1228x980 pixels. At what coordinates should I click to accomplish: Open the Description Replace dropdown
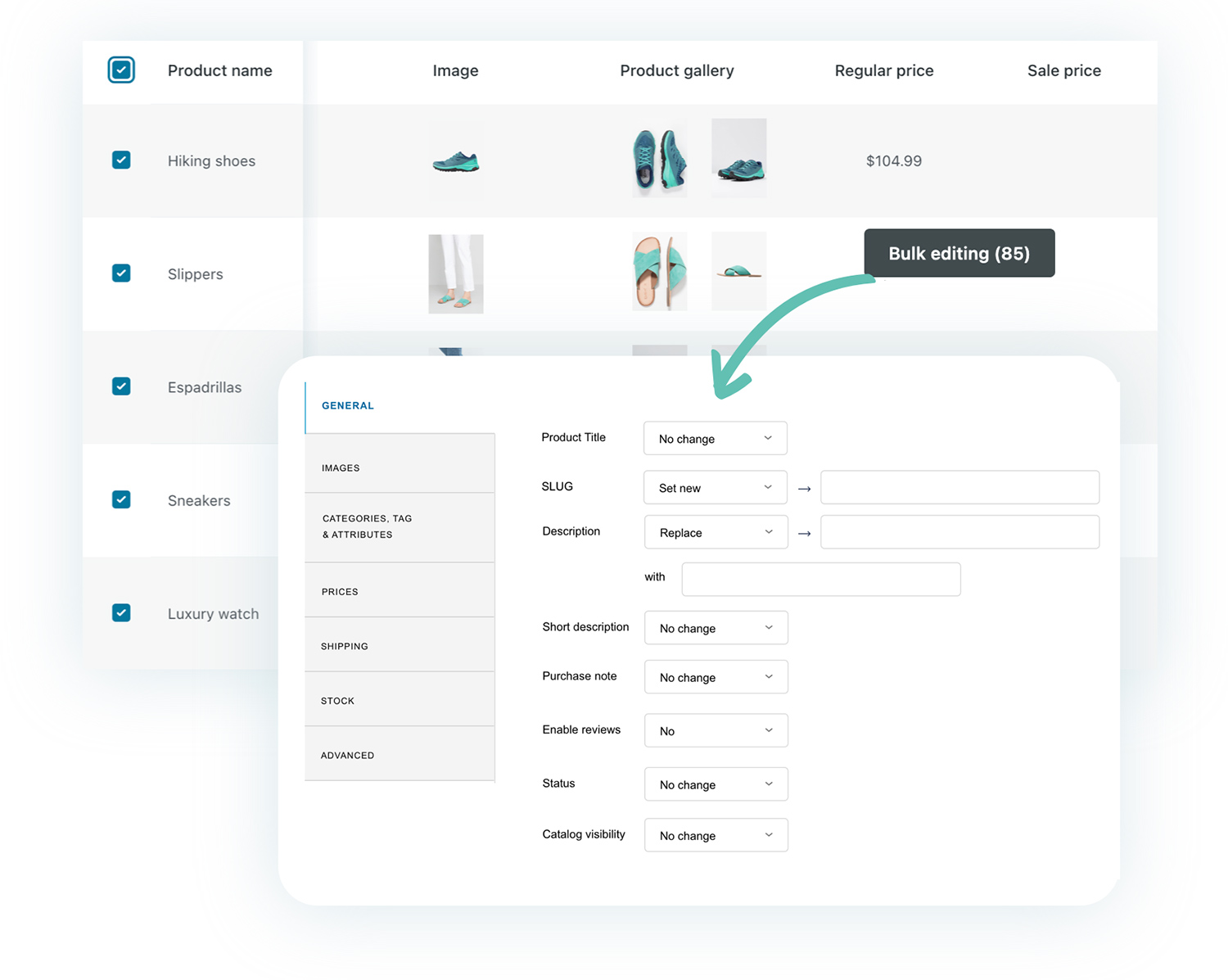click(715, 532)
